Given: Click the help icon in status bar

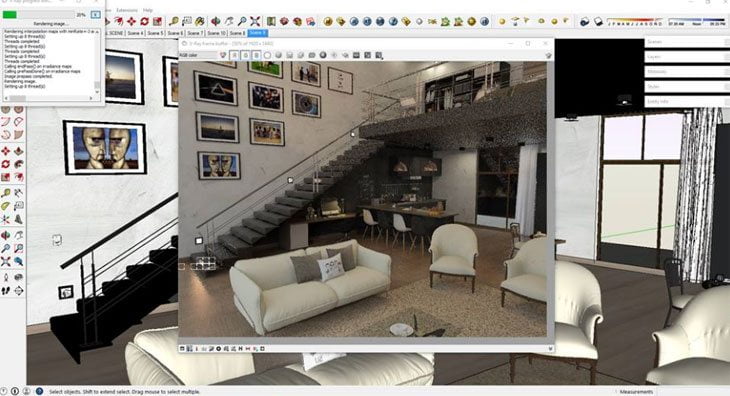Looking at the screenshot, I should tap(40, 391).
